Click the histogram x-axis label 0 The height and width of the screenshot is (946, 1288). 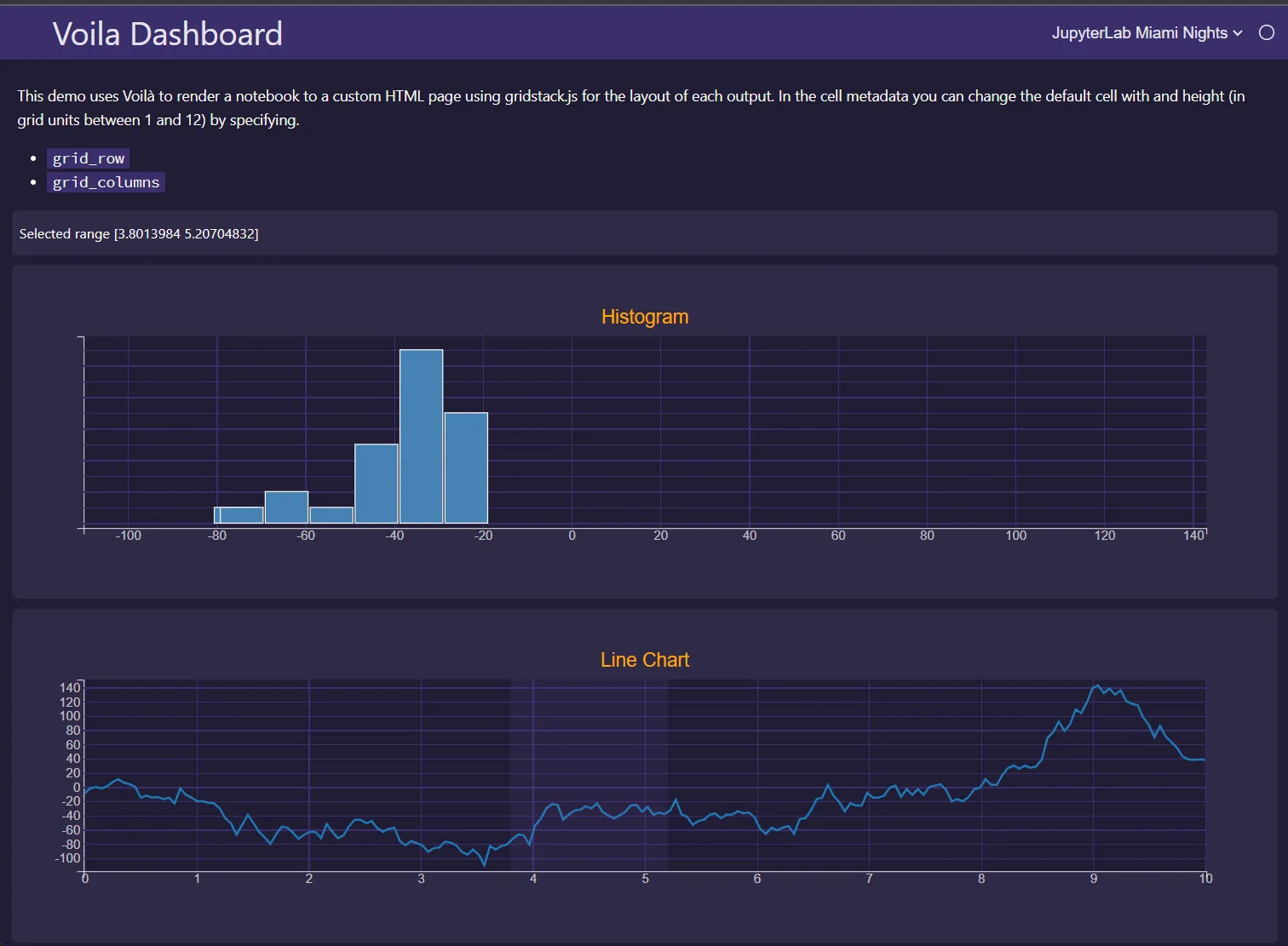[572, 536]
